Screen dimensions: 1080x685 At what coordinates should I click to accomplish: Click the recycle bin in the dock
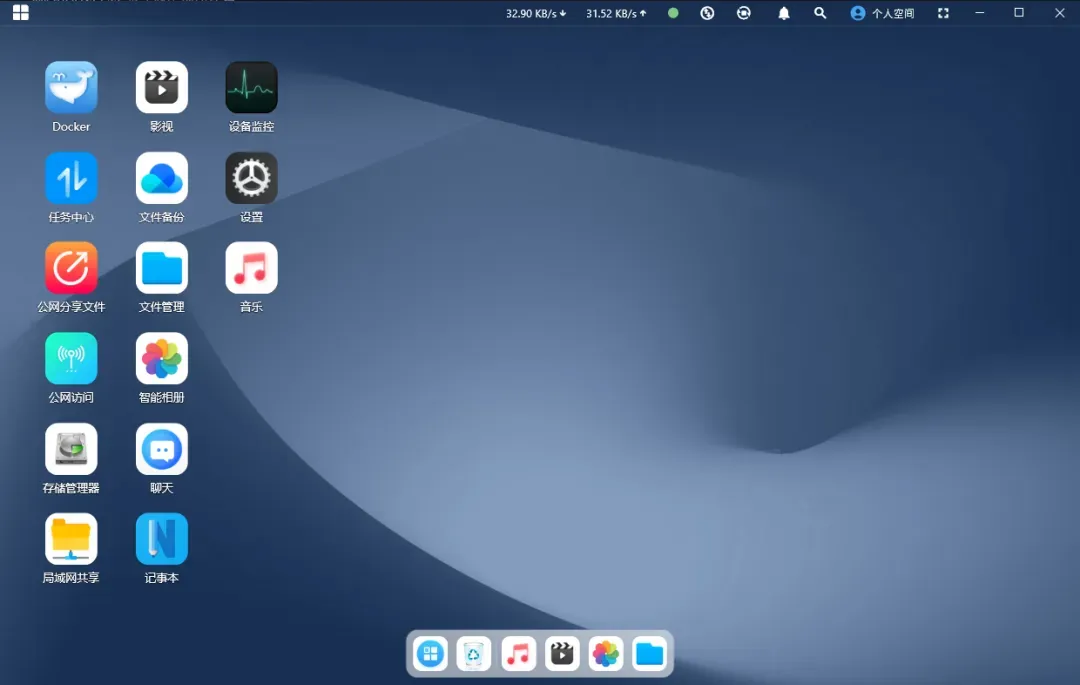click(474, 654)
